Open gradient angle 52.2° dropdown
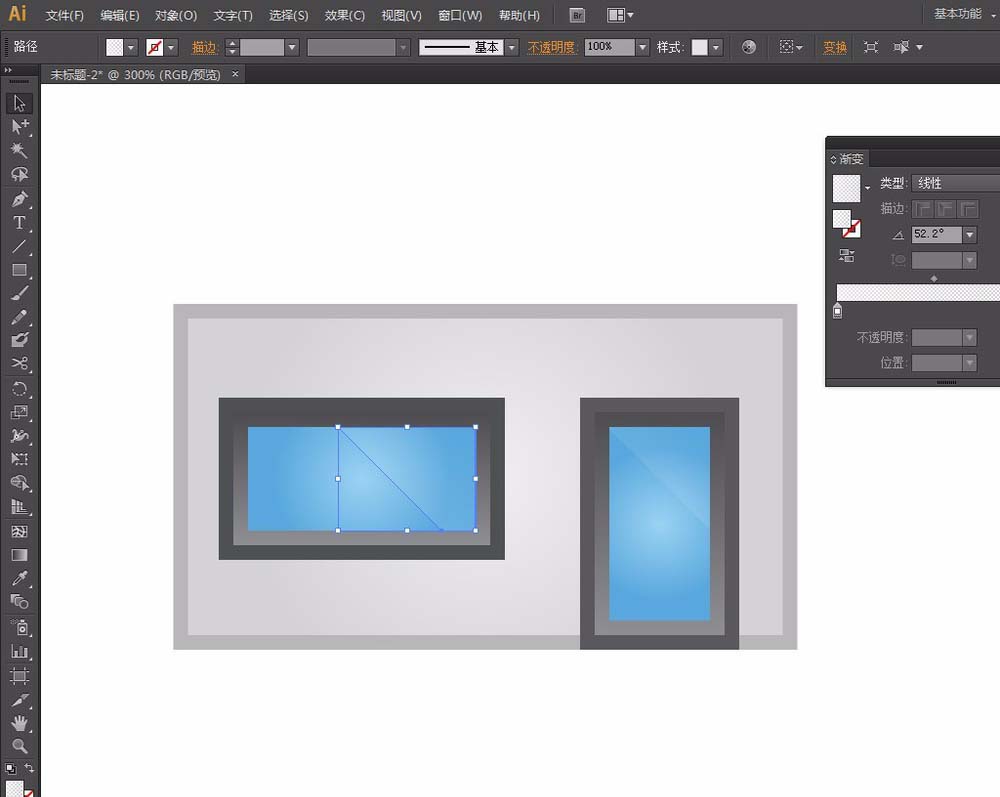 click(x=970, y=235)
